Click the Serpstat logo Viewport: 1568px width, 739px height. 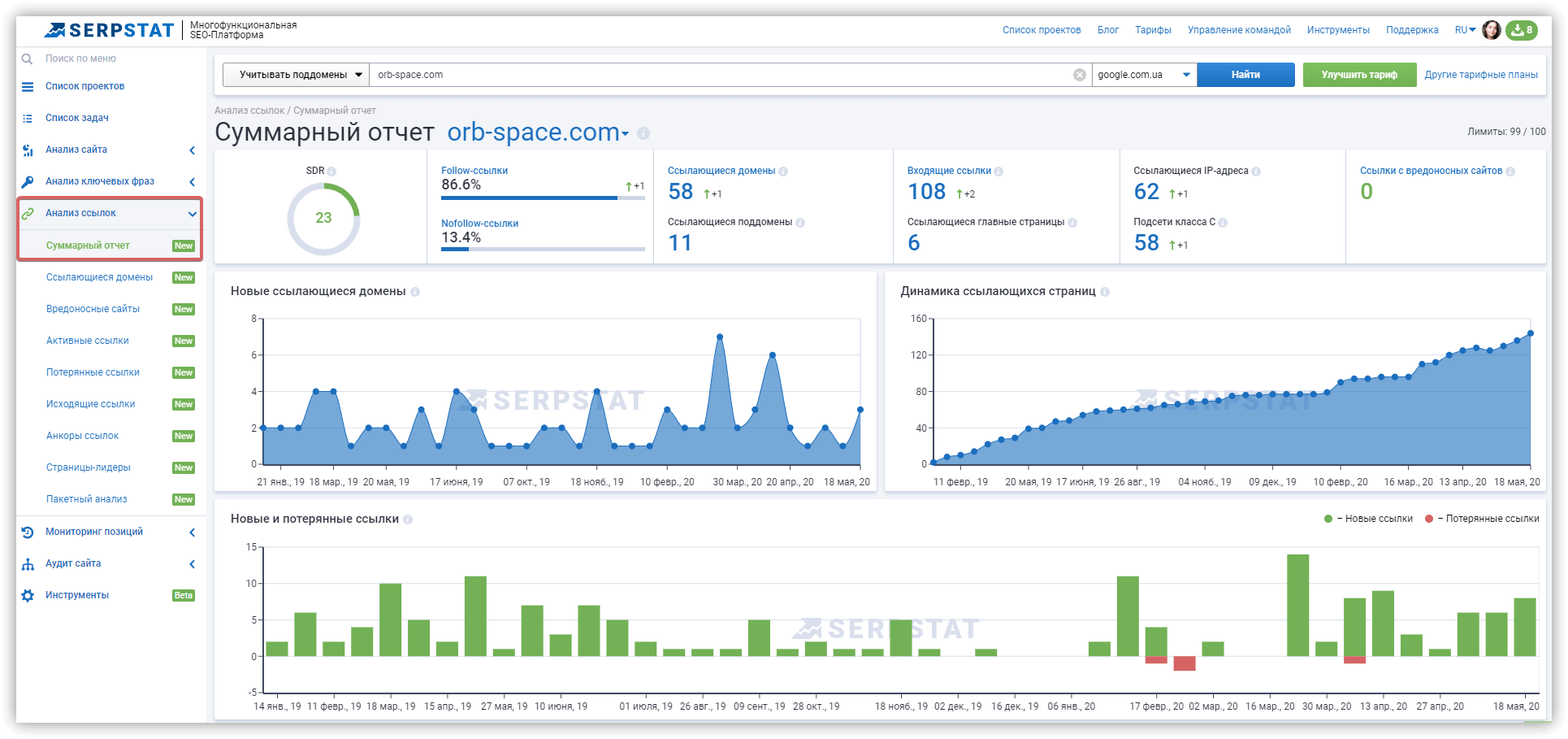109,30
